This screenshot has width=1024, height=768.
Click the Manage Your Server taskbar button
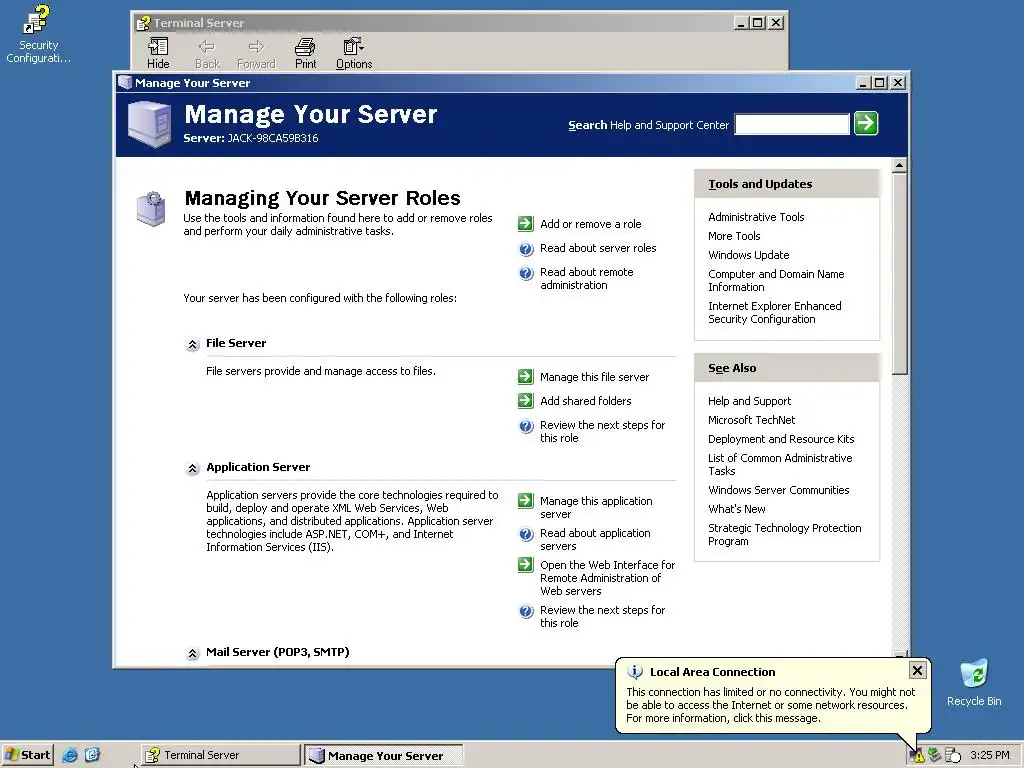tap(383, 755)
